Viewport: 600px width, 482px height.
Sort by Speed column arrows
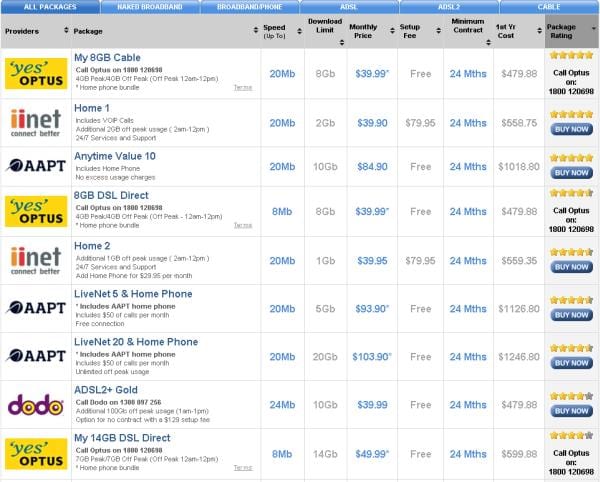(299, 31)
